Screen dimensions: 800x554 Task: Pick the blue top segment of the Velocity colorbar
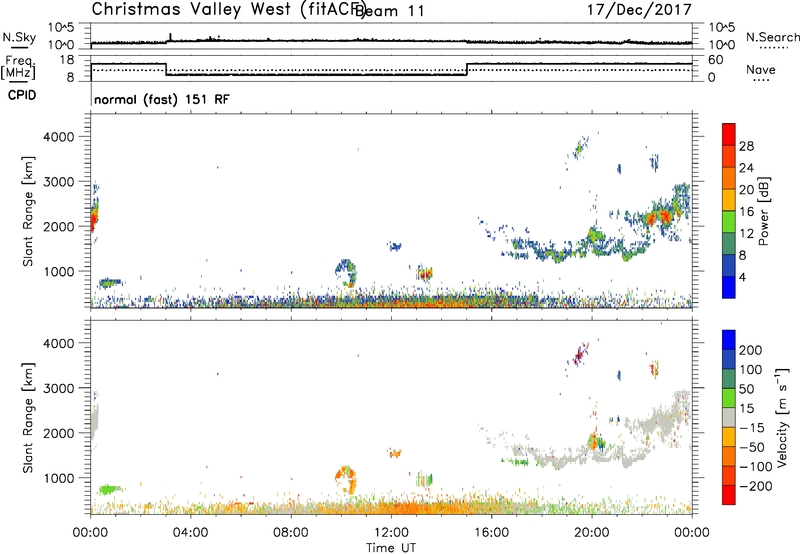(729, 340)
